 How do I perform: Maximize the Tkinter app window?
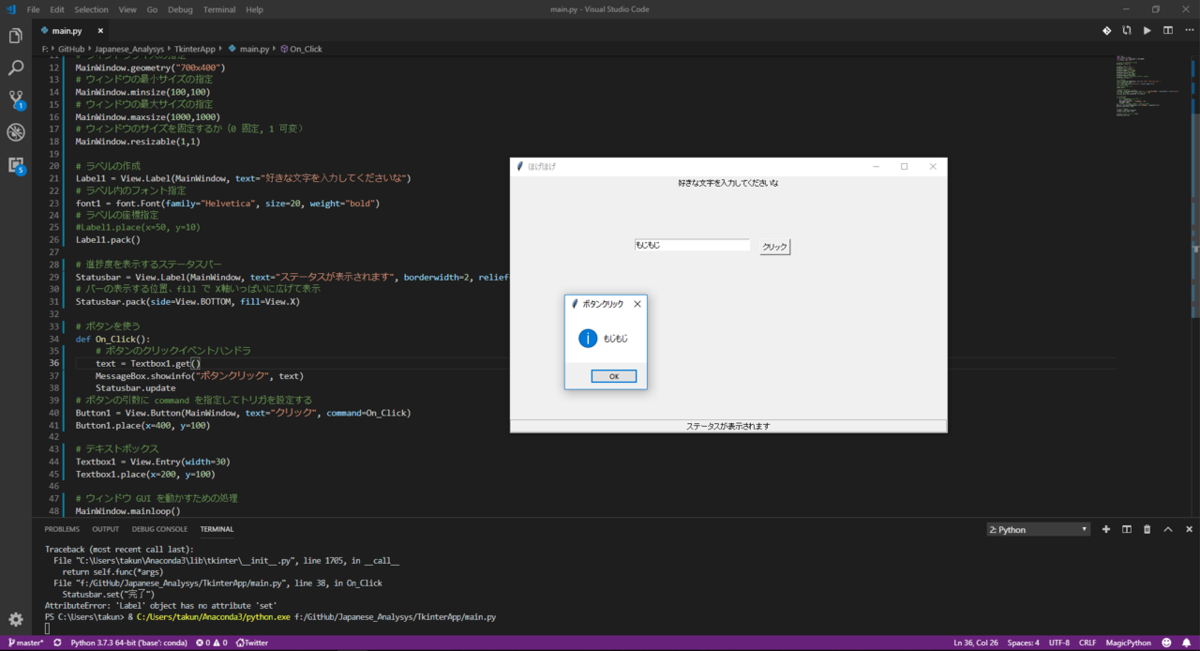point(904,167)
